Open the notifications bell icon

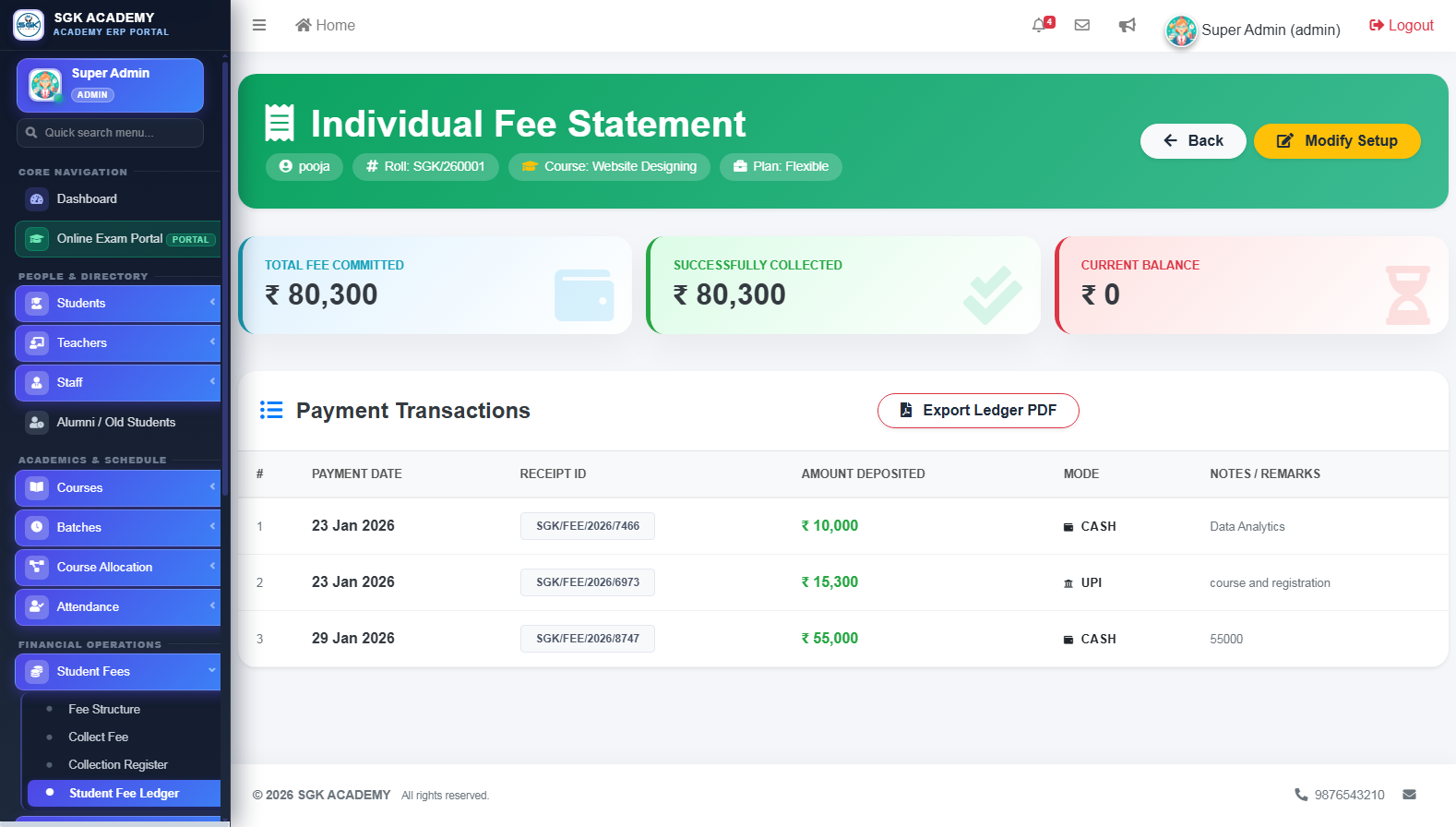pyautogui.click(x=1040, y=25)
